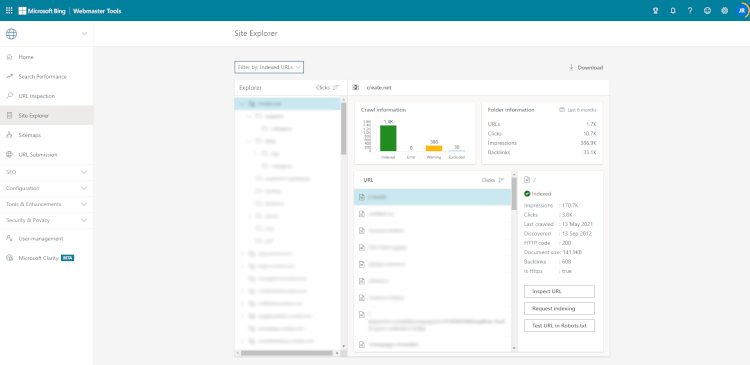Image resolution: width=750 pixels, height=365 pixels.
Task: Click the Crawl information heading
Action: 384,110
